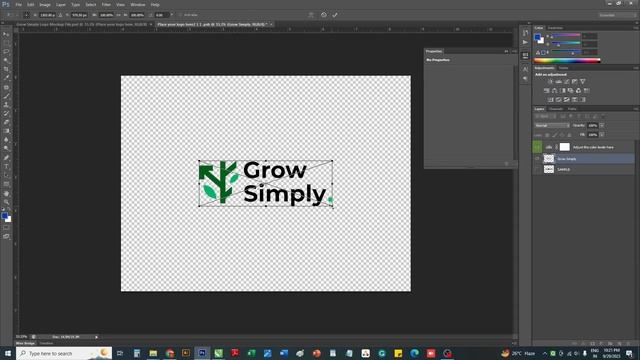
Task: Select the Eraser tool
Action: 6,122
